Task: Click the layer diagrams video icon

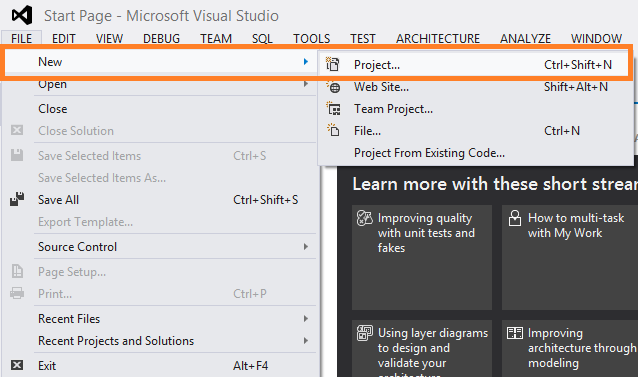Action: point(365,333)
